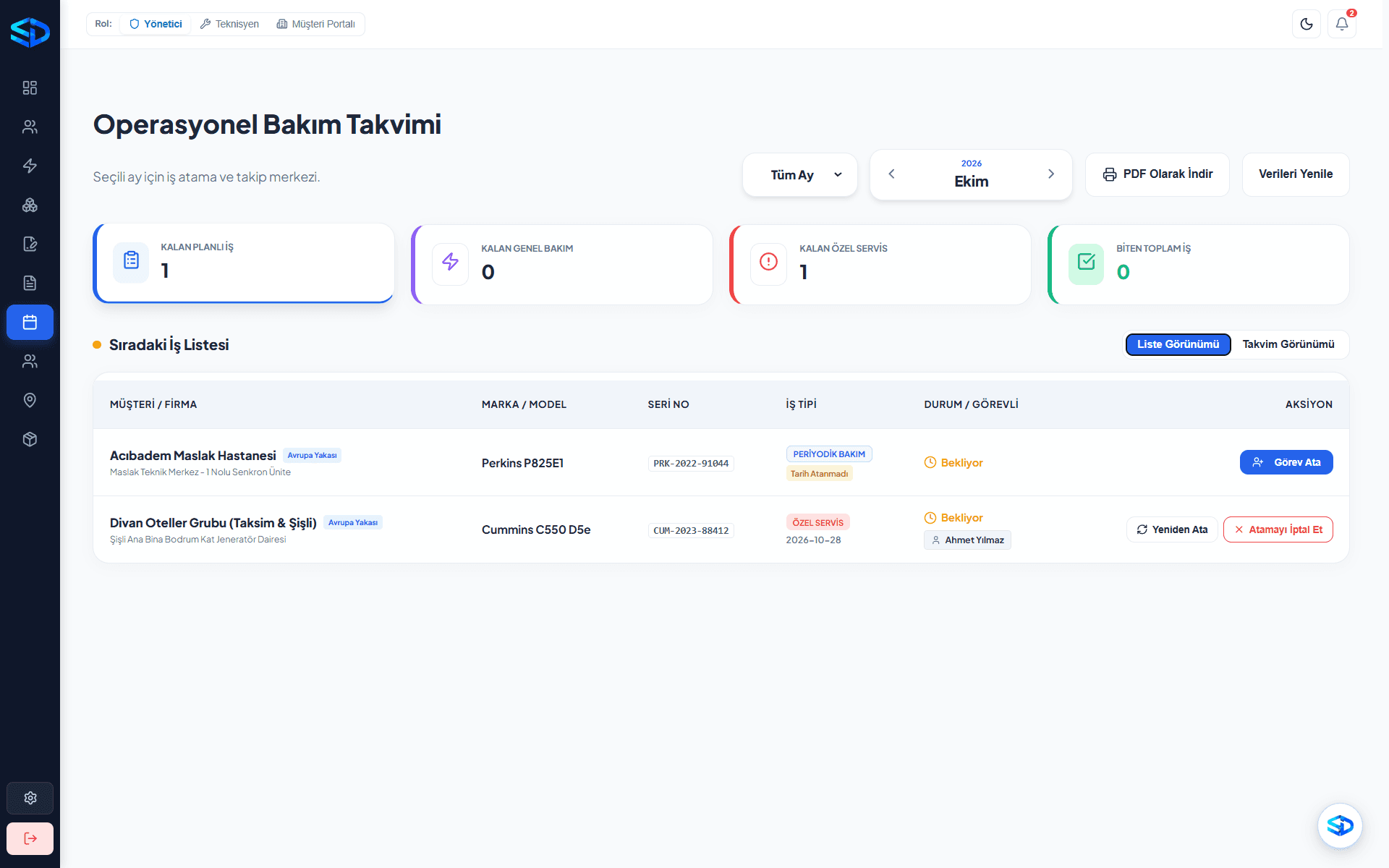The height and width of the screenshot is (868, 1389).
Task: Click Görev Ata for Acıbadem row
Action: coord(1286,462)
